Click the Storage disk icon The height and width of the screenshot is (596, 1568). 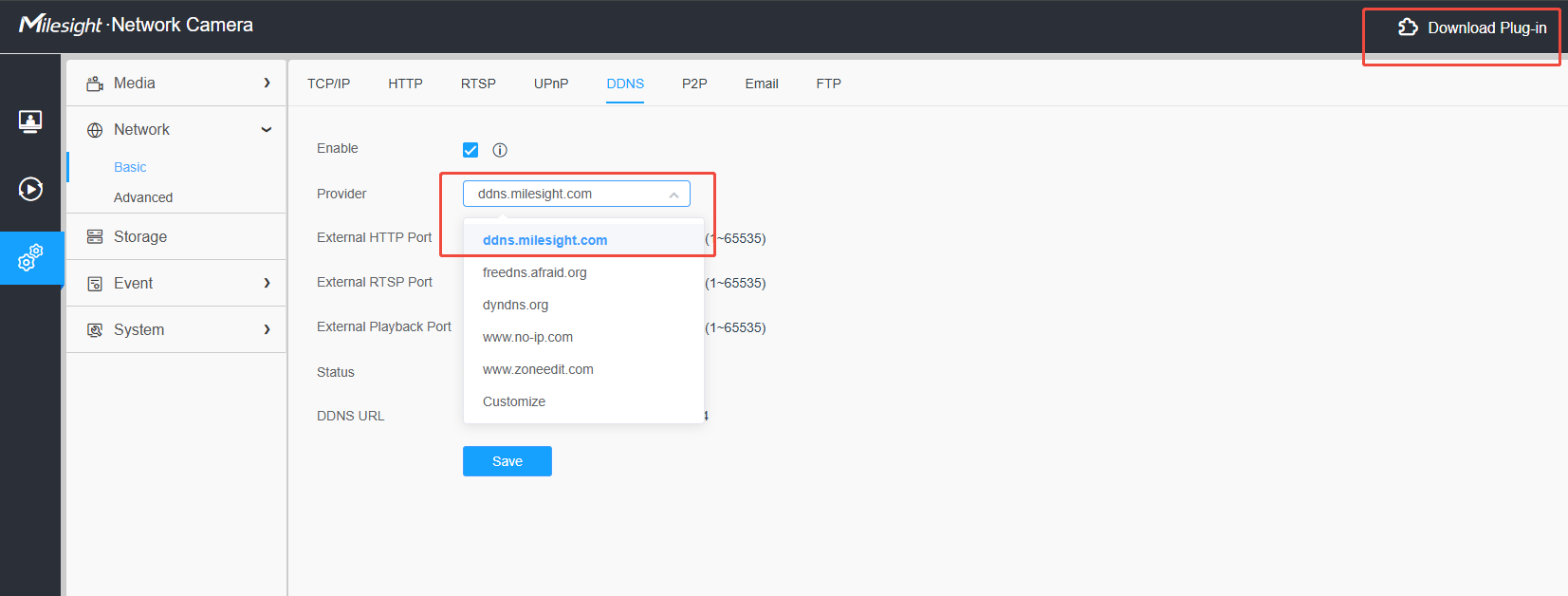tap(95, 236)
